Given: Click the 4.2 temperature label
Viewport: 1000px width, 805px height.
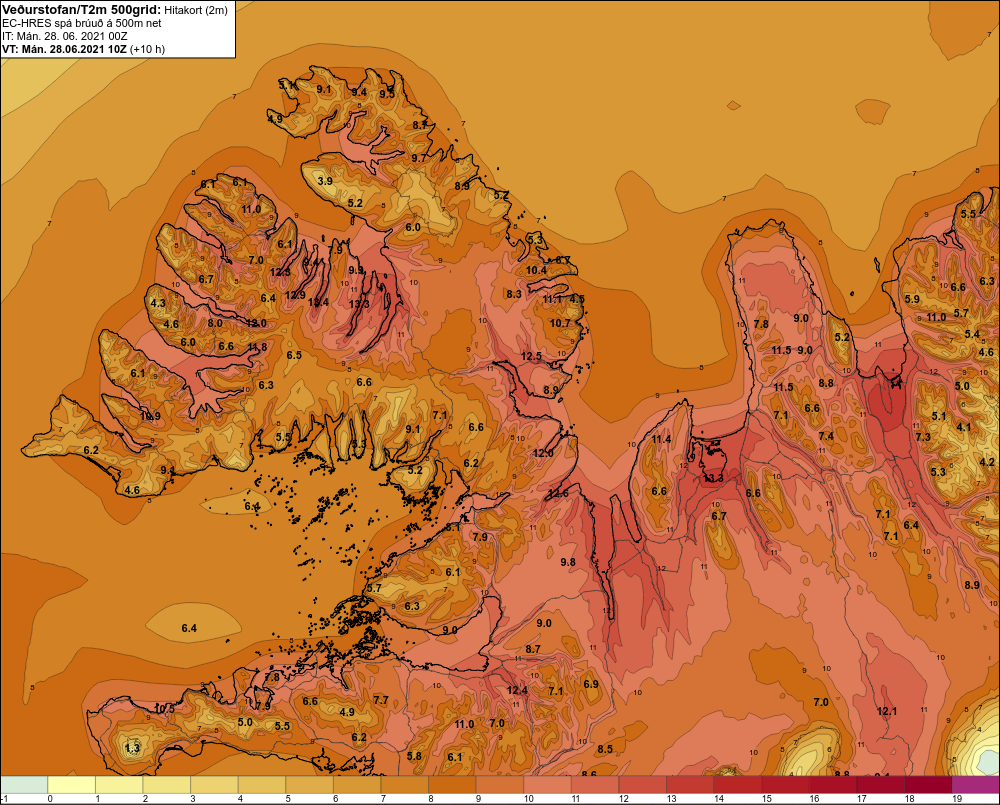Looking at the screenshot, I should tap(987, 462).
